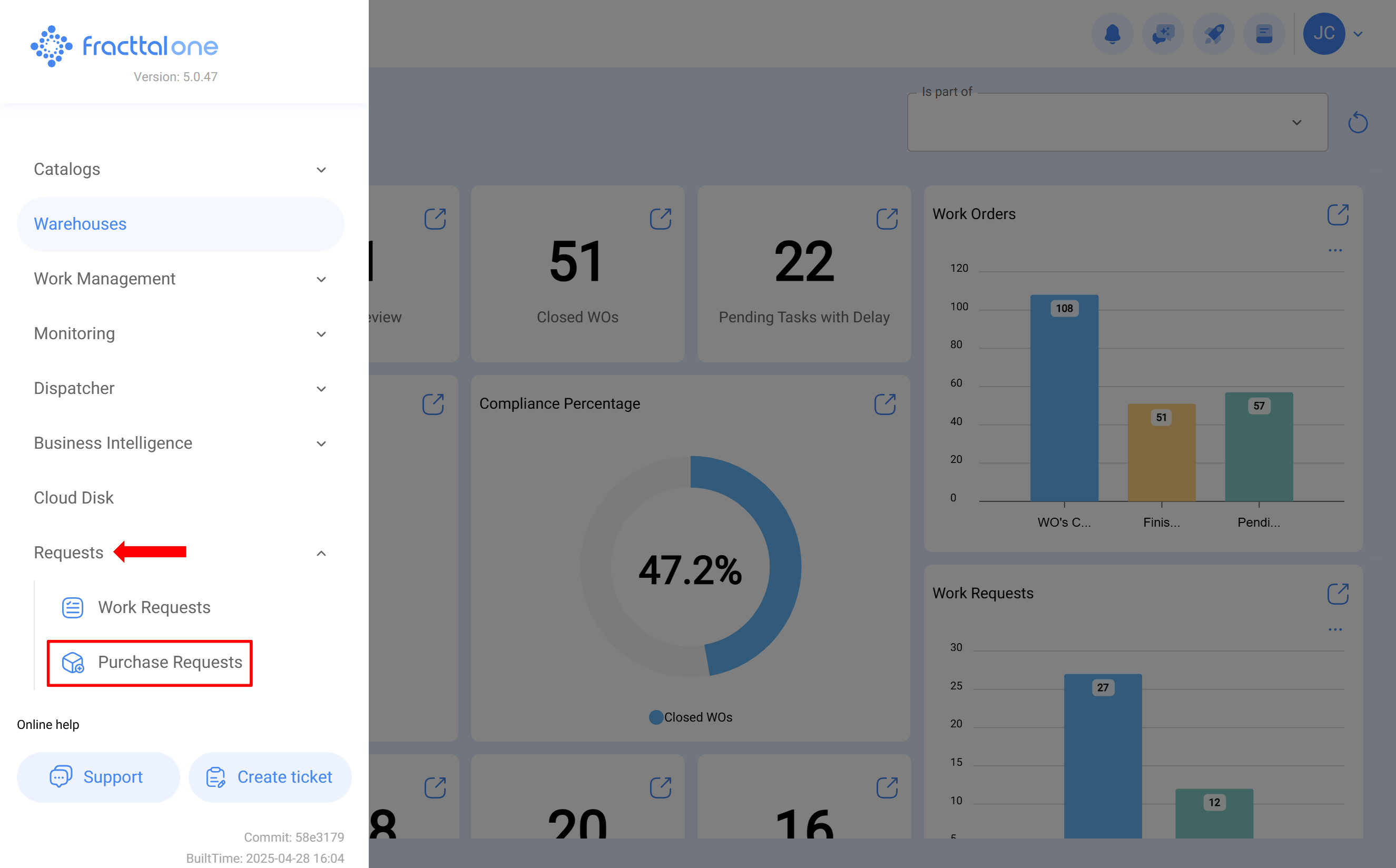Select the Warehouses menu item
This screenshot has width=1396, height=868.
[x=180, y=224]
